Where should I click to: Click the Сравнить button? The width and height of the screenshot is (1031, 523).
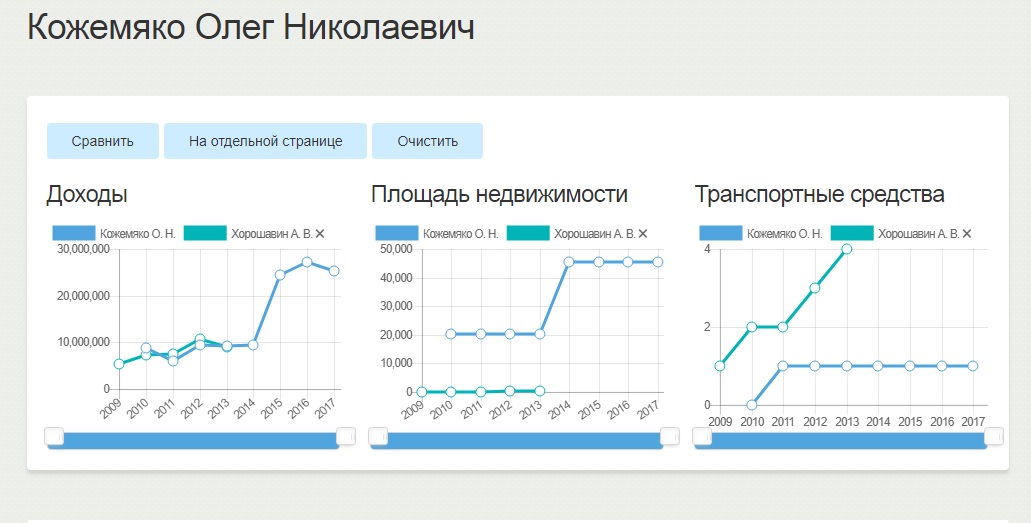click(103, 141)
